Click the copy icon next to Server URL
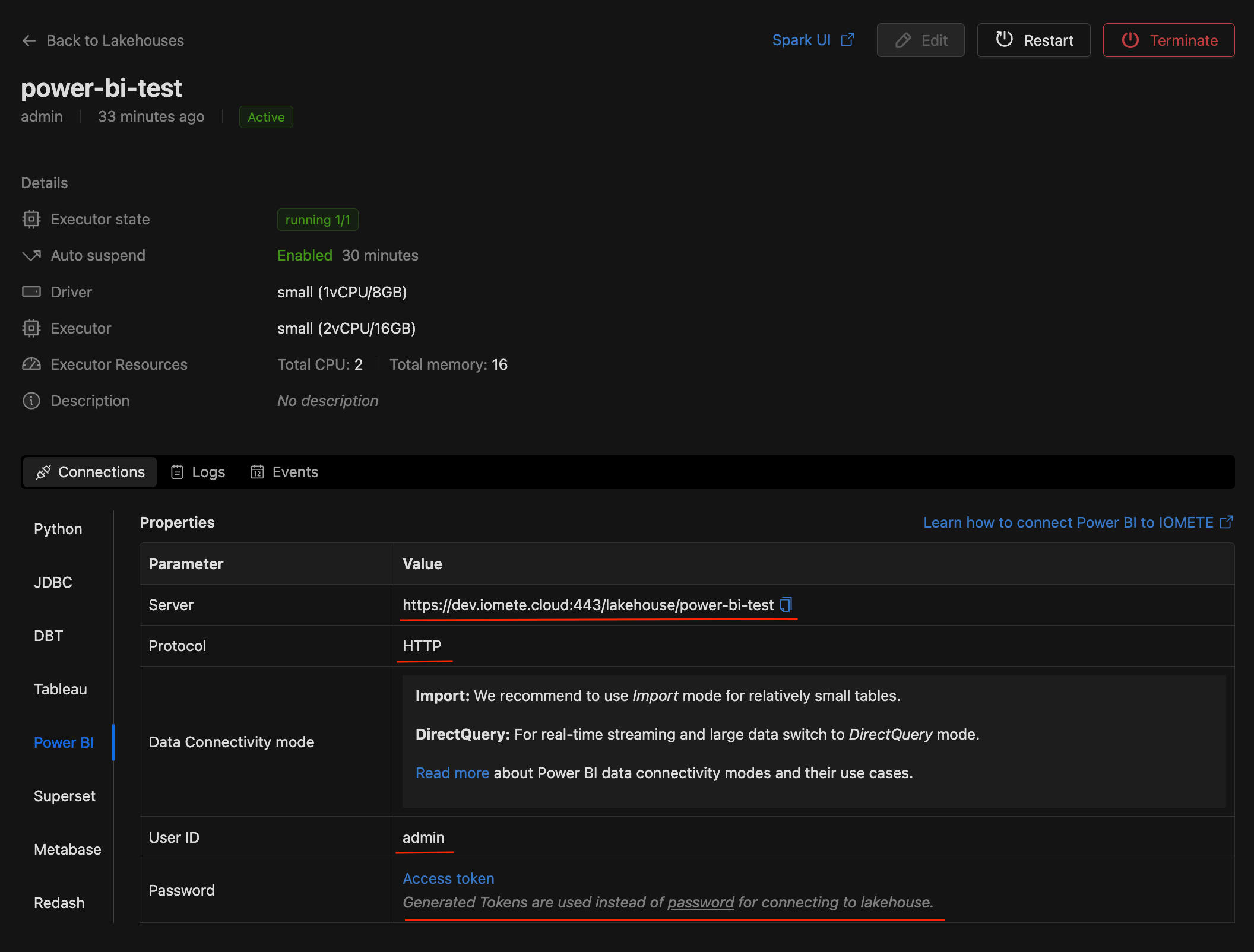The height and width of the screenshot is (952, 1254). click(786, 605)
